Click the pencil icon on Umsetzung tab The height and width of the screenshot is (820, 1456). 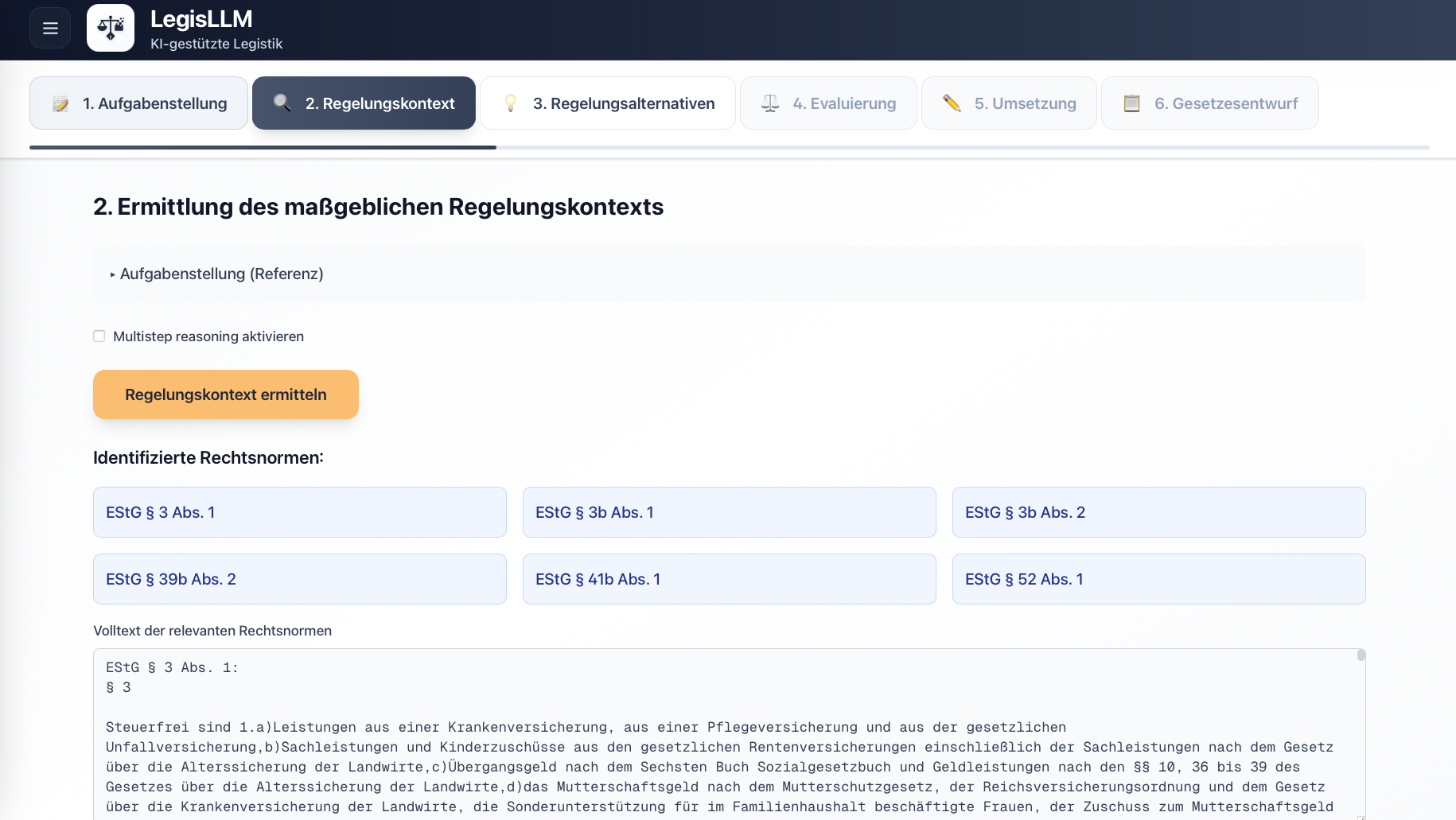coord(951,103)
